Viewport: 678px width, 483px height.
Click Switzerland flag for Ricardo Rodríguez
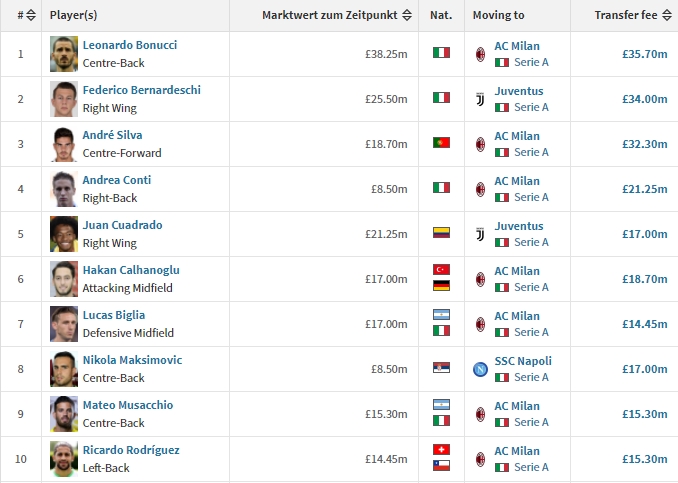441,450
